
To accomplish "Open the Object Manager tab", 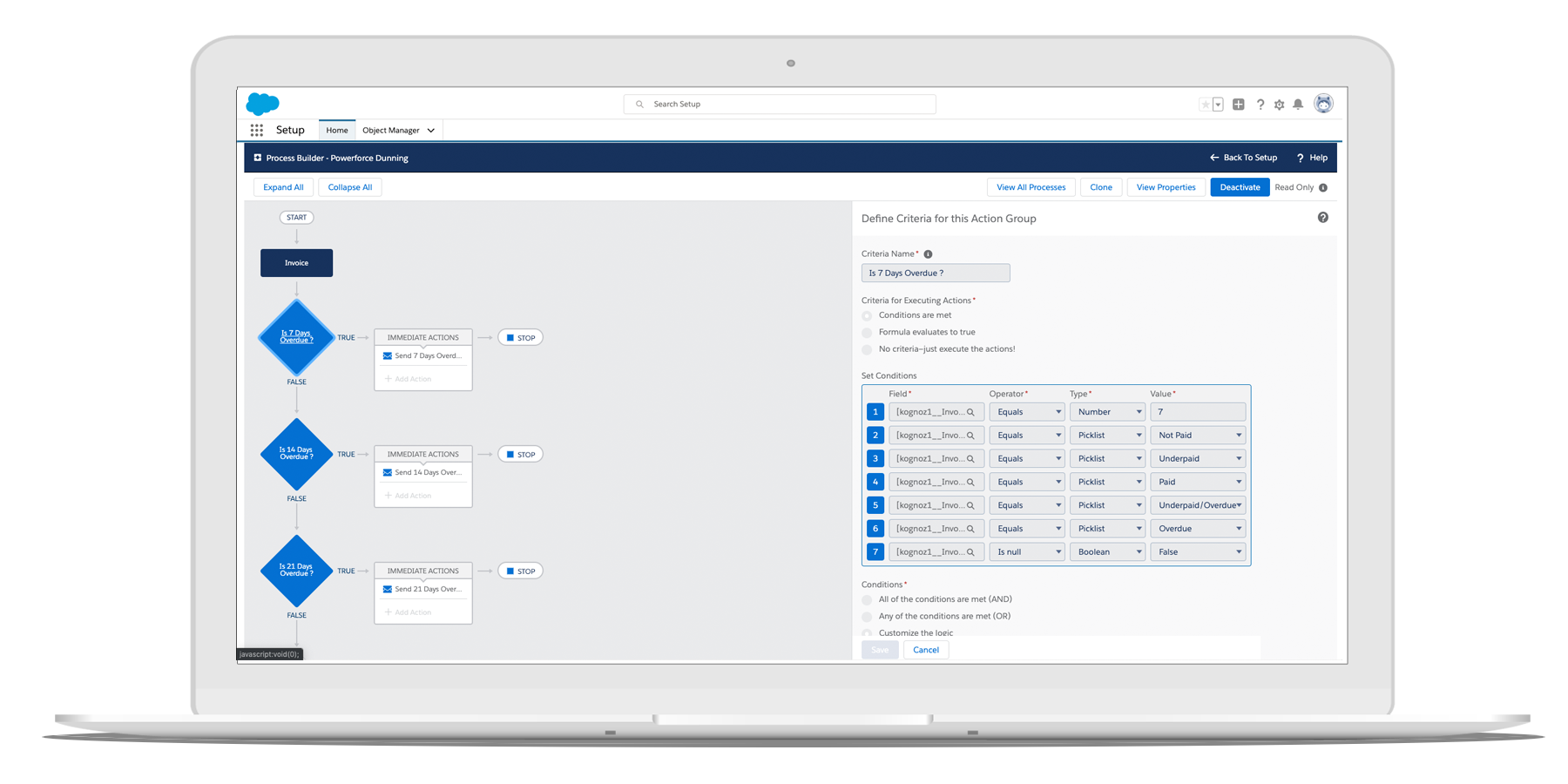I will point(397,131).
